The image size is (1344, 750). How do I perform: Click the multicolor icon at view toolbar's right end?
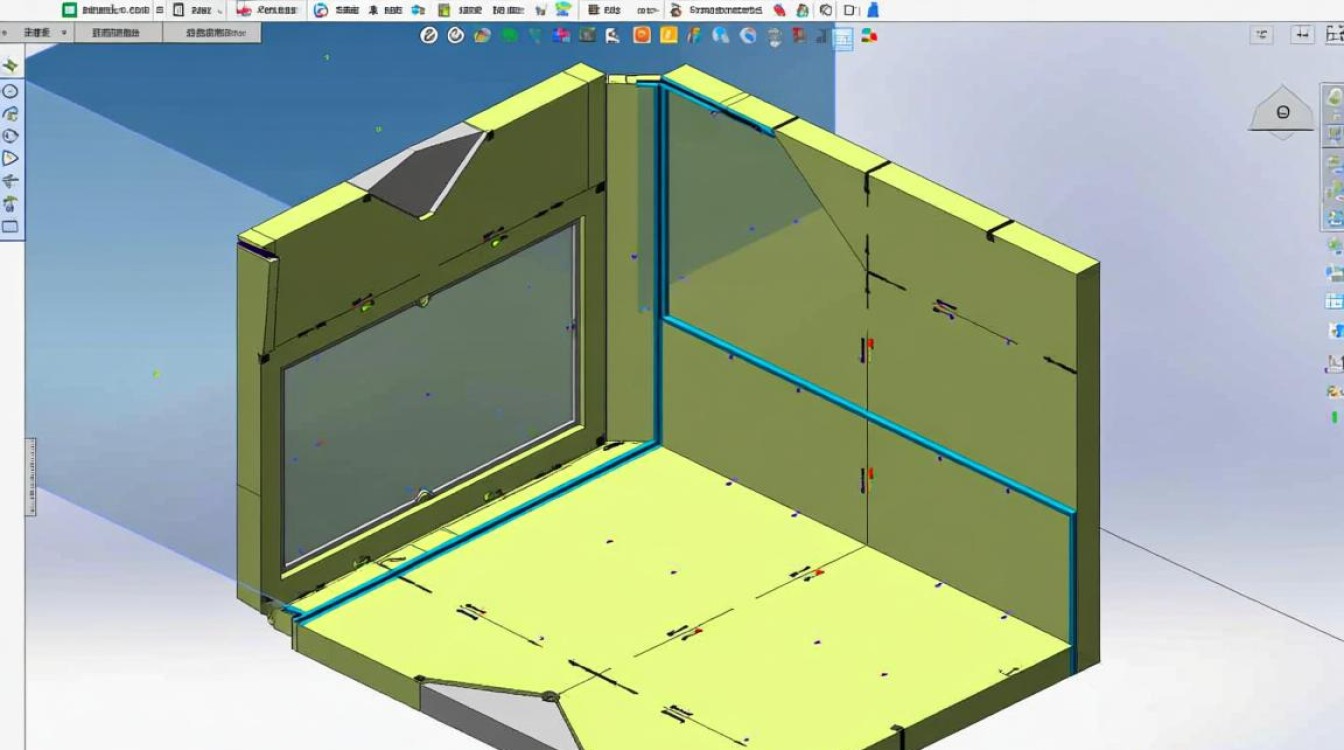(869, 36)
